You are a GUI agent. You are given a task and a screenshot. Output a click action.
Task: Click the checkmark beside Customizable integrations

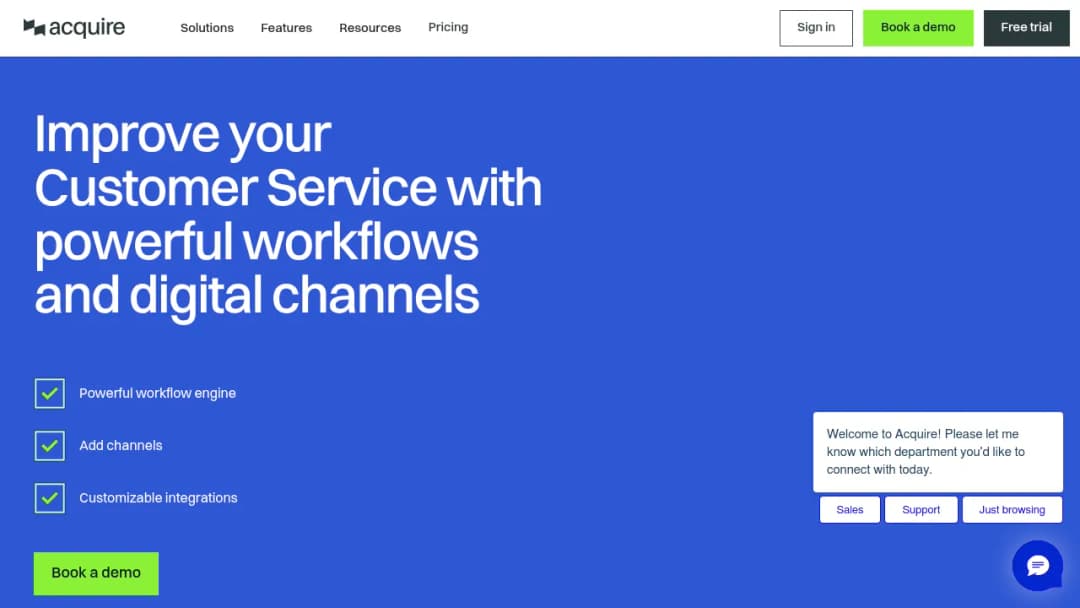click(50, 498)
